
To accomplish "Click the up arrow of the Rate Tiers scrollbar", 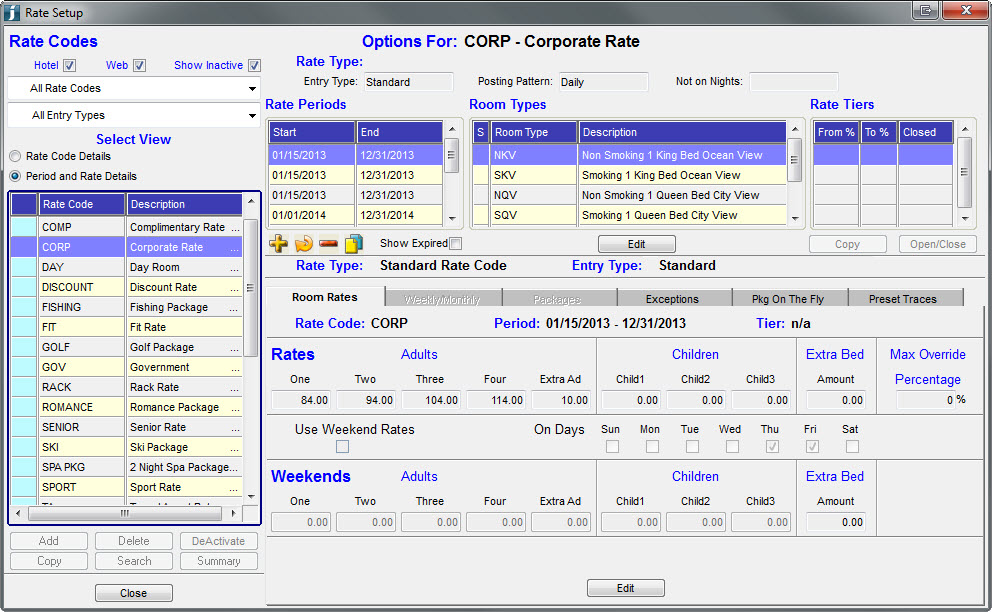I will pyautogui.click(x=964, y=129).
